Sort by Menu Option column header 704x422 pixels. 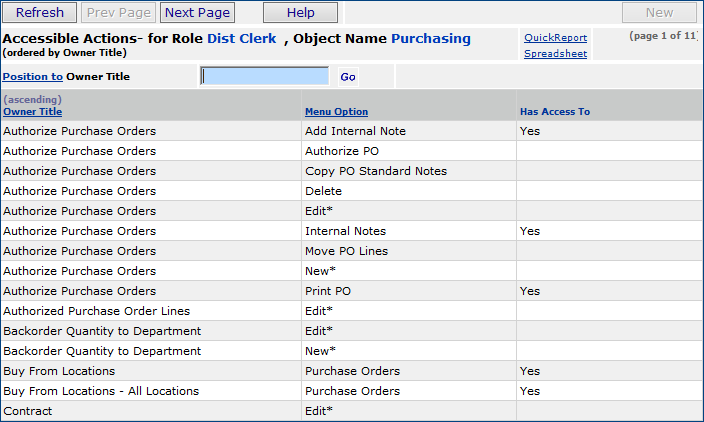[x=336, y=112]
